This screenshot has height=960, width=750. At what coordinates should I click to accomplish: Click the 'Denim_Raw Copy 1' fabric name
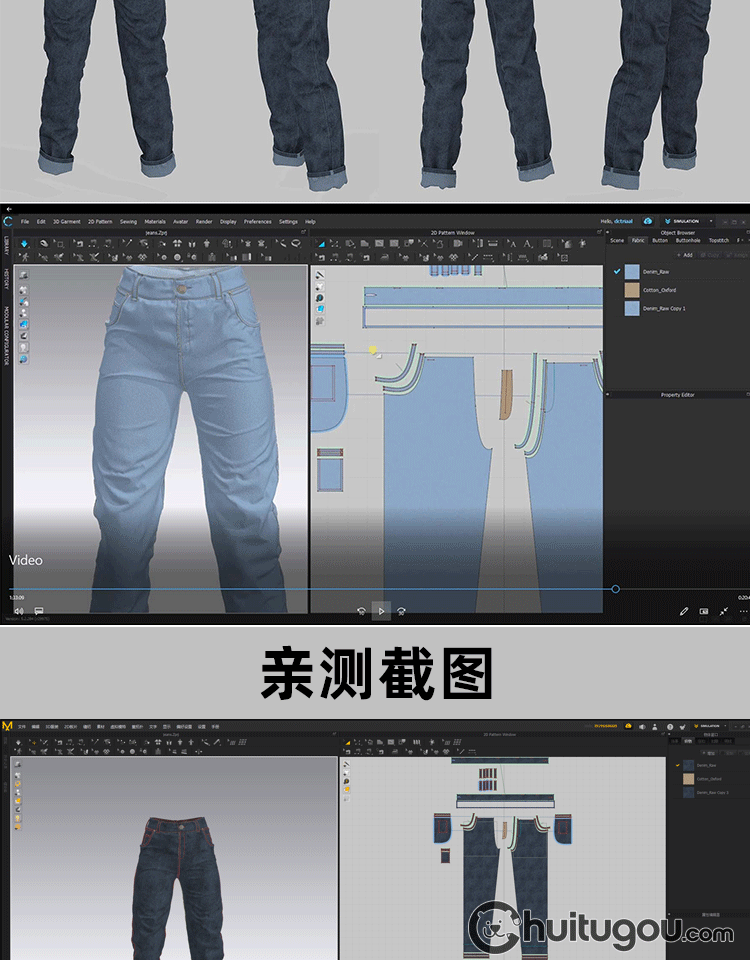click(x=664, y=309)
